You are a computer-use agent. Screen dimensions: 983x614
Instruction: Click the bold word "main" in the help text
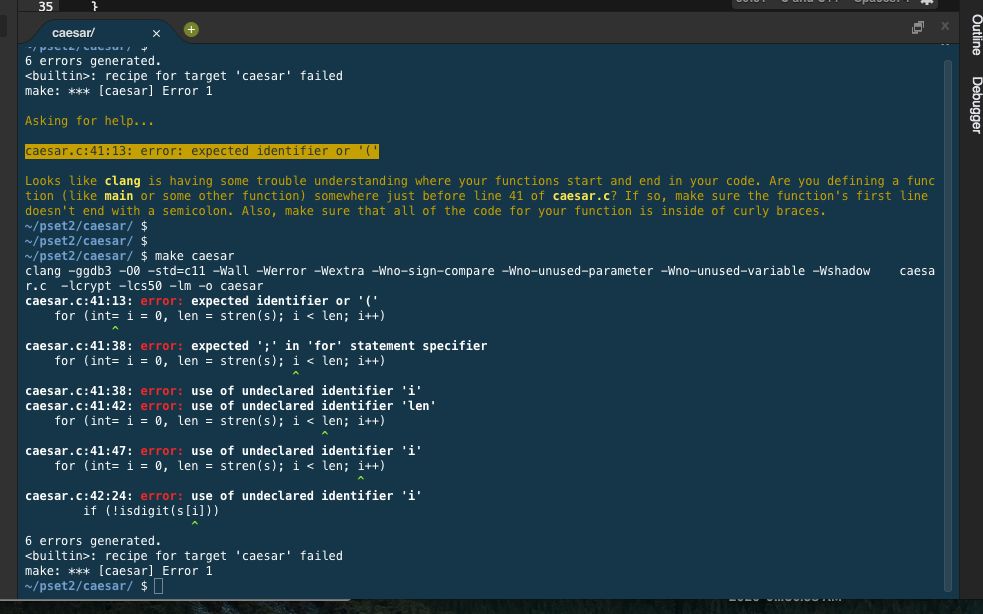point(118,196)
